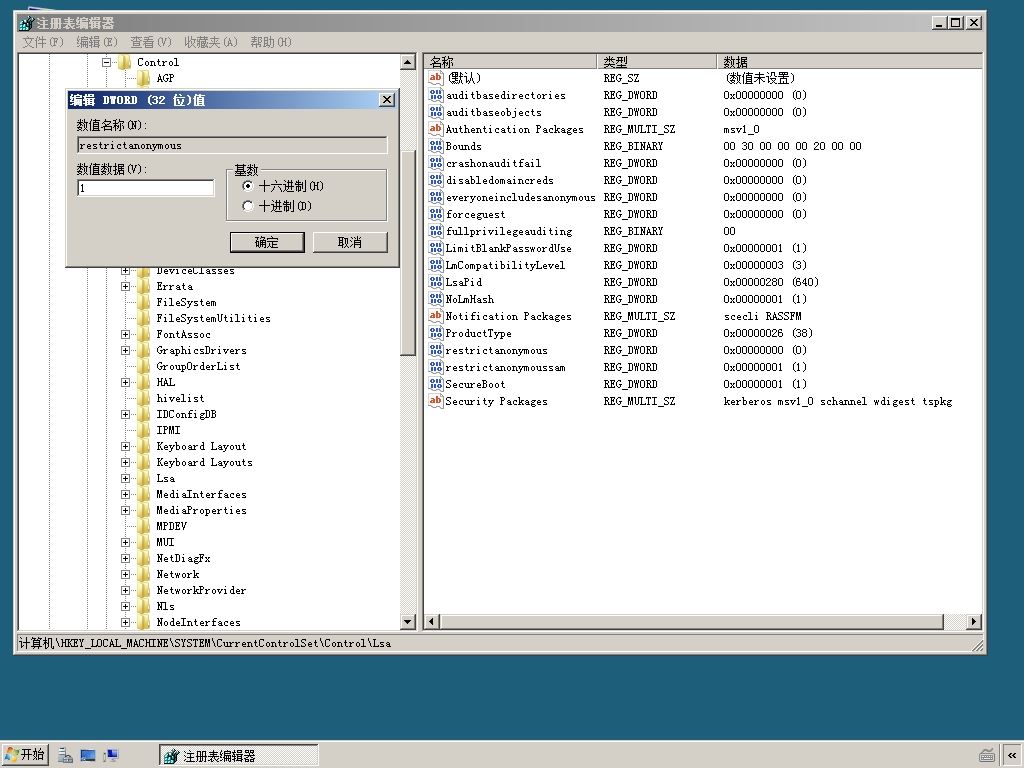
Task: Click the (默认) default value icon
Action: (436, 78)
